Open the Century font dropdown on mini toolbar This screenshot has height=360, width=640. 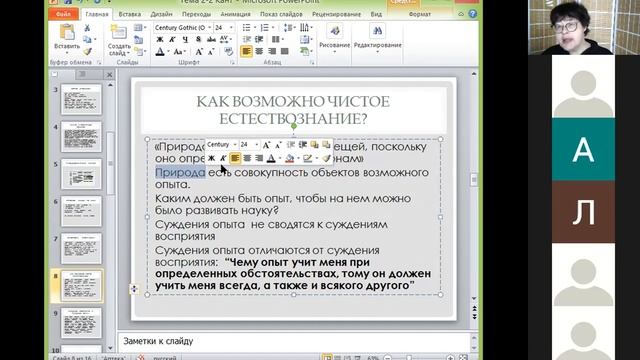pyautogui.click(x=235, y=145)
